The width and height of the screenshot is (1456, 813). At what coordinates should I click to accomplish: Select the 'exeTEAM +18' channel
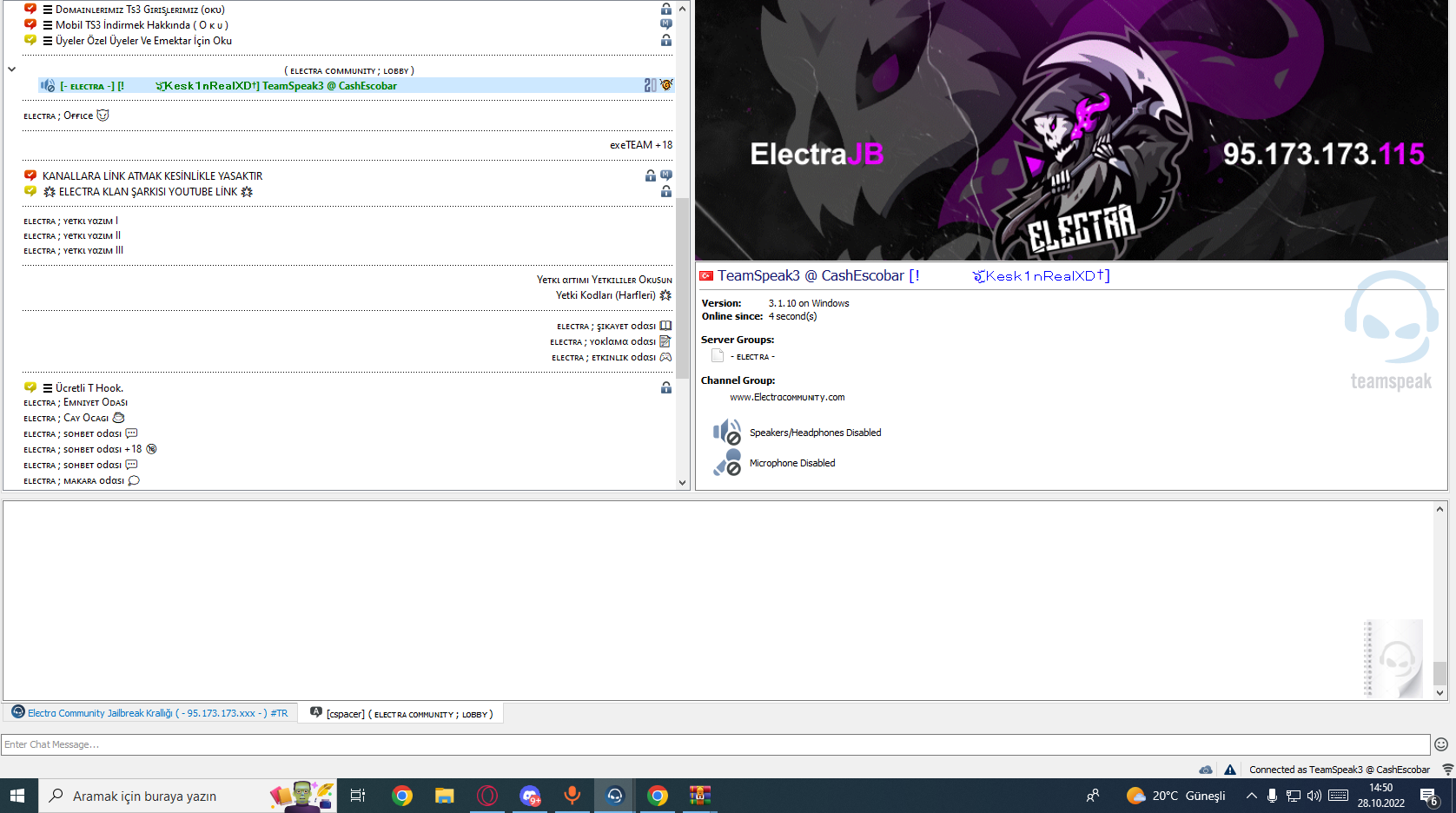(x=641, y=145)
